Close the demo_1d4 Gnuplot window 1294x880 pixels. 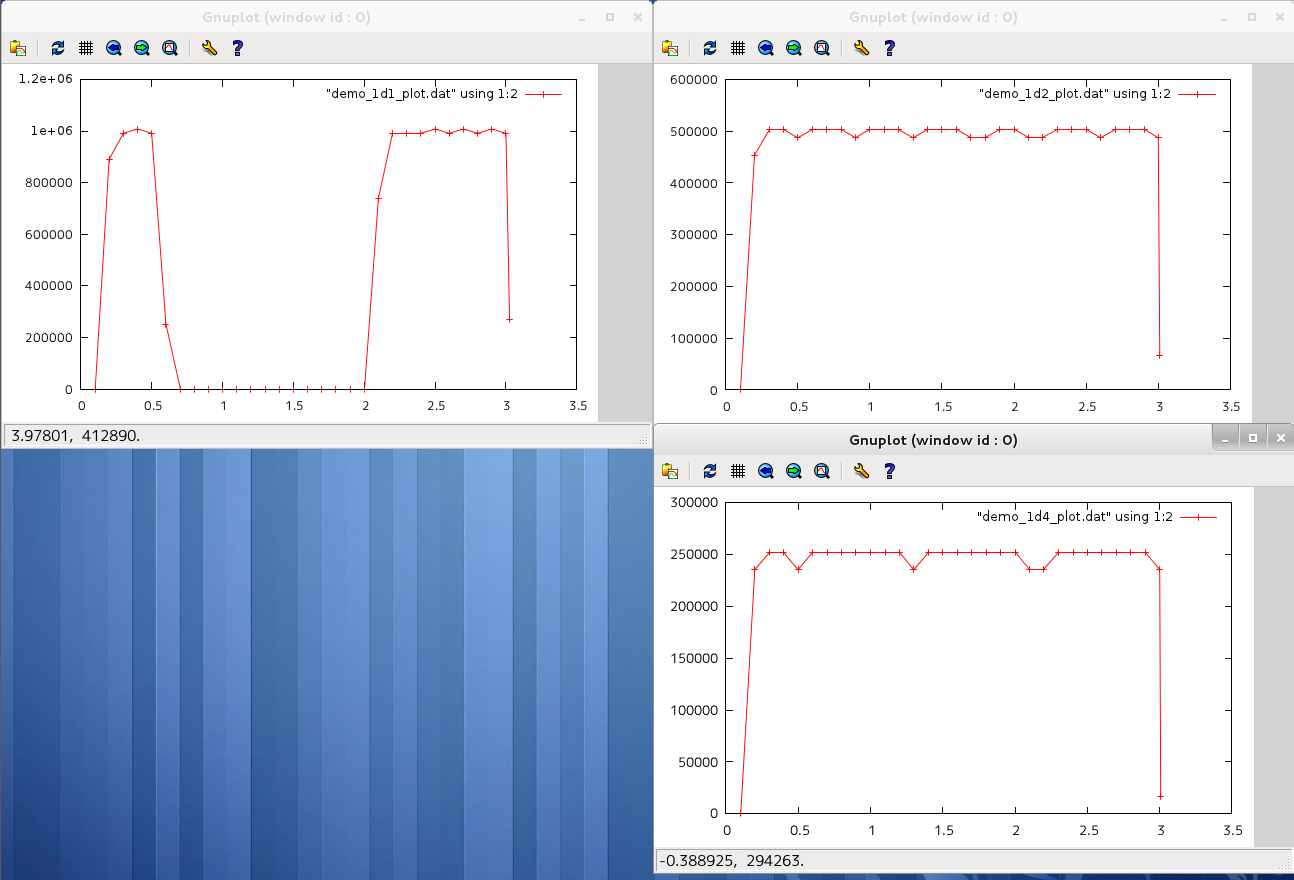(x=1279, y=437)
